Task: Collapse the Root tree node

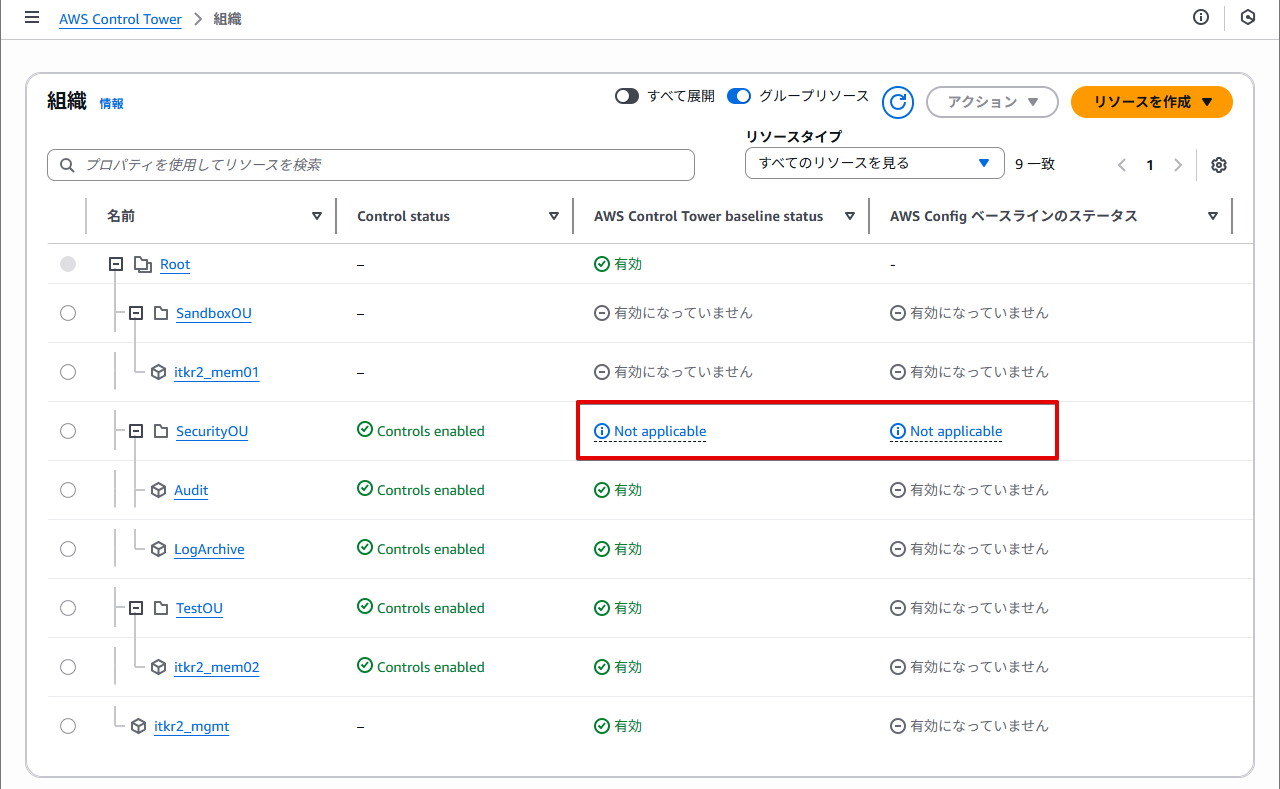Action: pos(116,265)
